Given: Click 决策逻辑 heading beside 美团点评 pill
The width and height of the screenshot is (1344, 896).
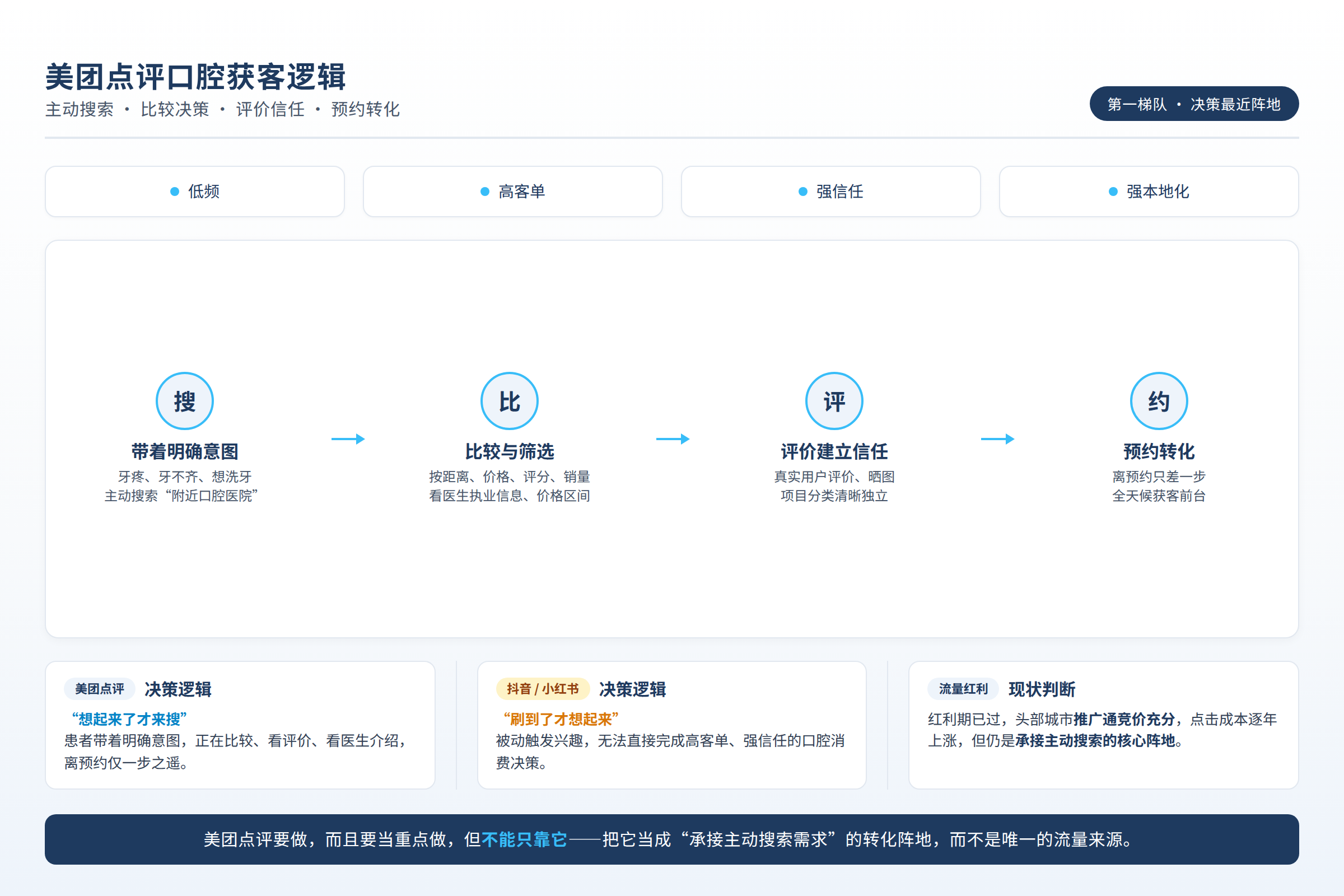Looking at the screenshot, I should 178,689.
